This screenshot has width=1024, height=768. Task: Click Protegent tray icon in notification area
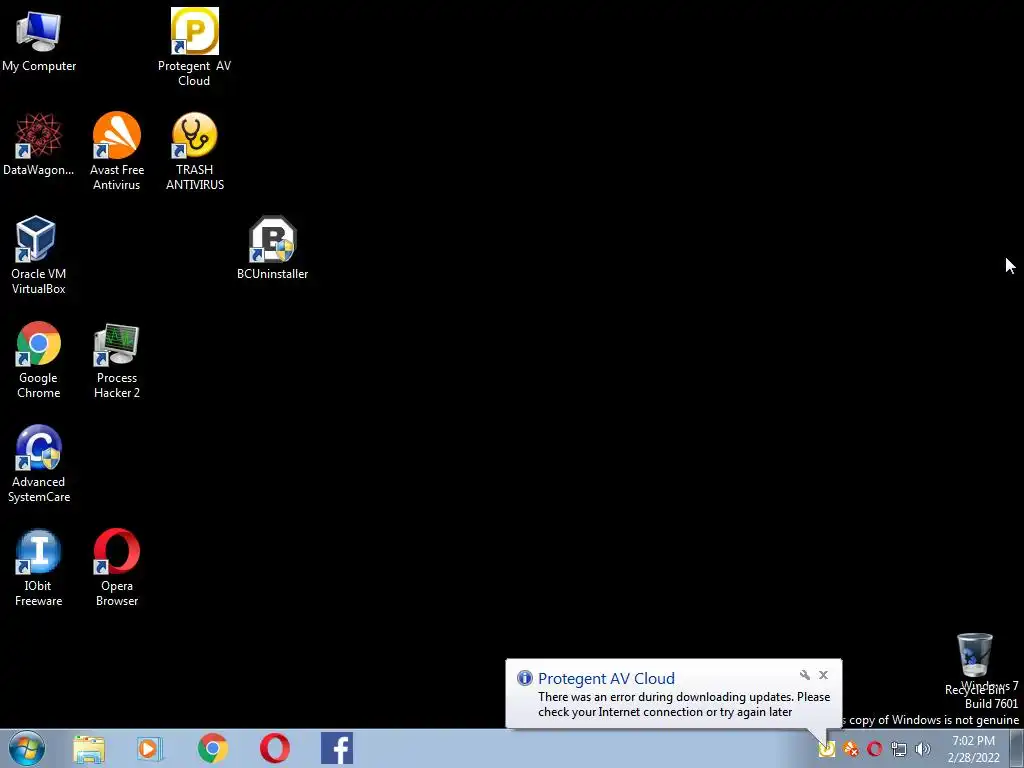(827, 749)
